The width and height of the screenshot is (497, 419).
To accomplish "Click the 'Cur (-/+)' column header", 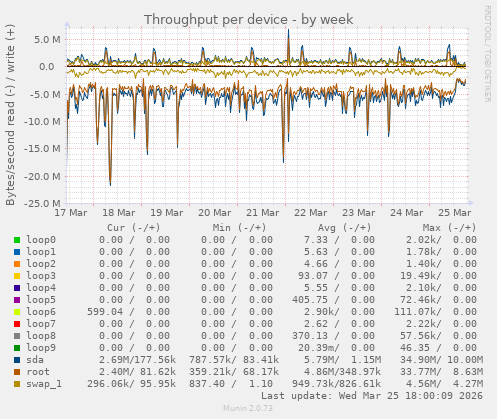I will click(x=134, y=228).
